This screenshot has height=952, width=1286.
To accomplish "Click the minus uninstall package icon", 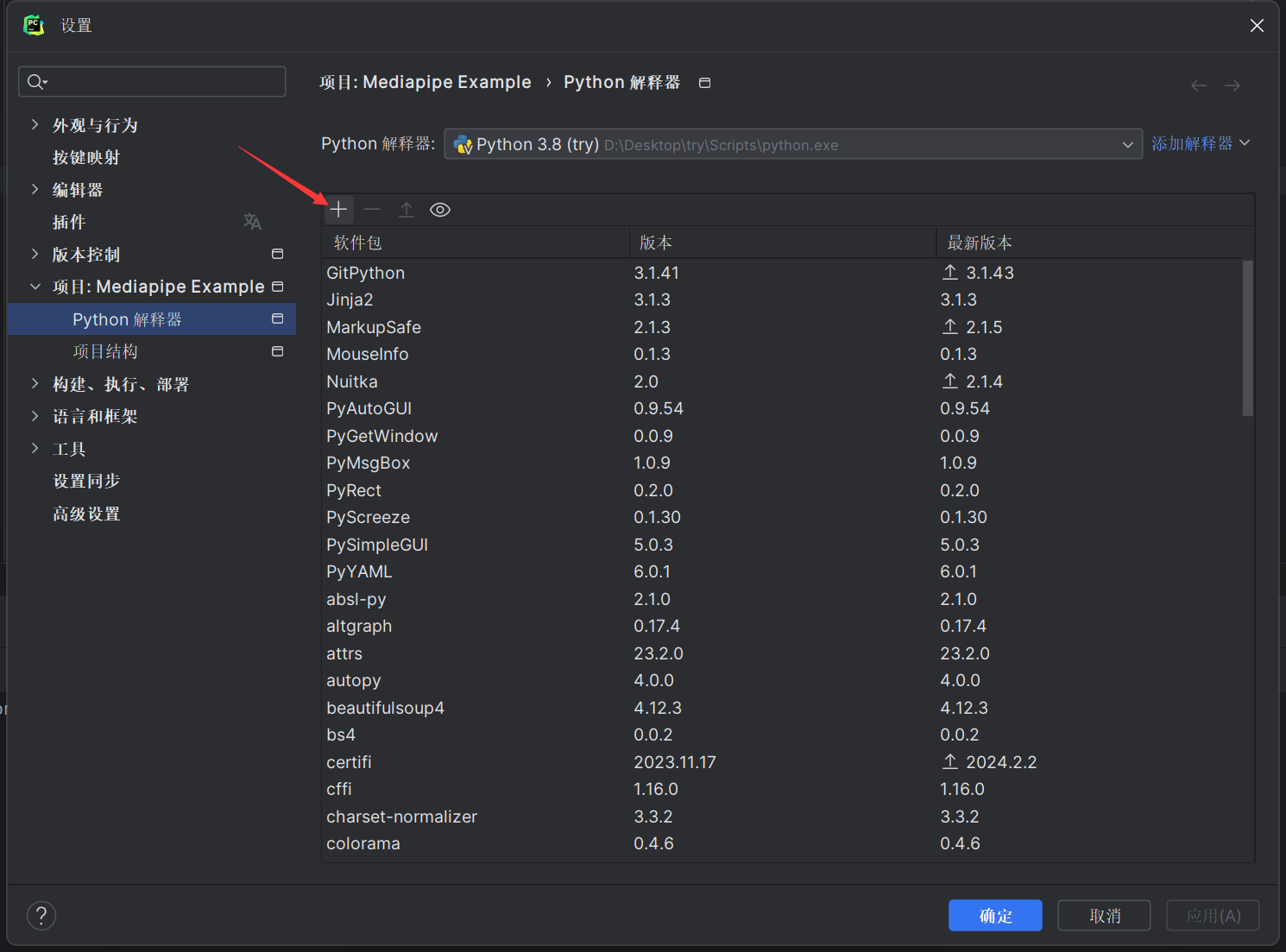I will 372,210.
